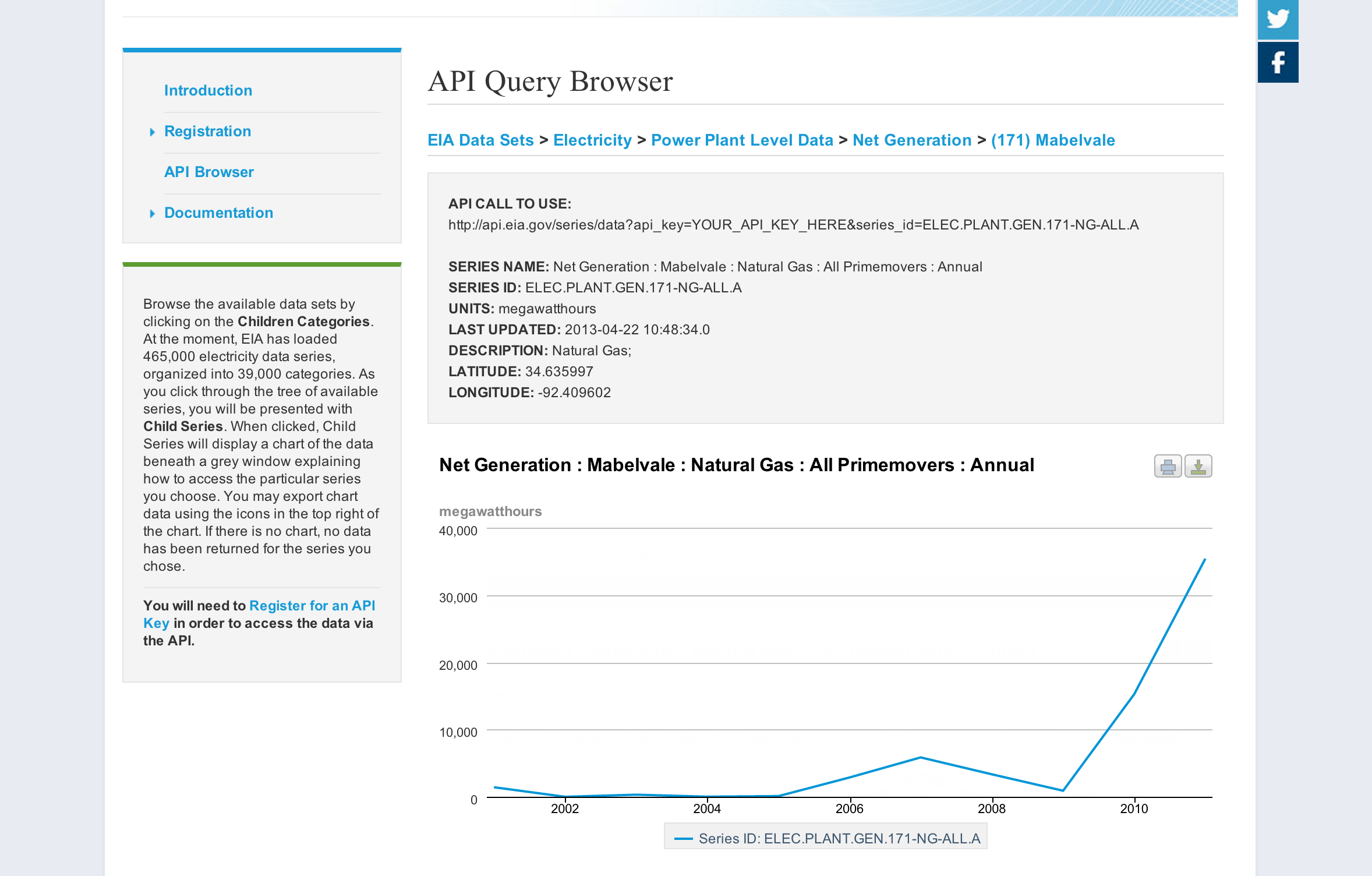Open the API Browser page

coord(209,172)
